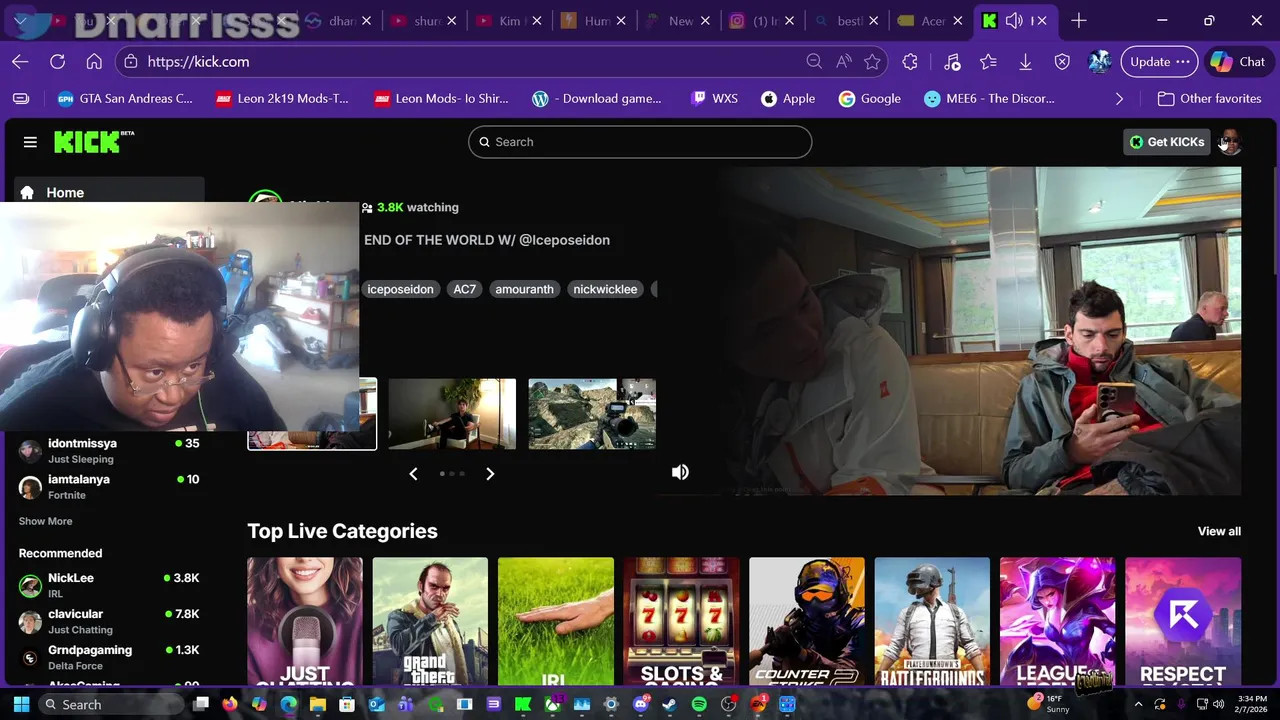The width and height of the screenshot is (1280, 720).
Task: Refresh the kick.com page
Action: pyautogui.click(x=57, y=62)
